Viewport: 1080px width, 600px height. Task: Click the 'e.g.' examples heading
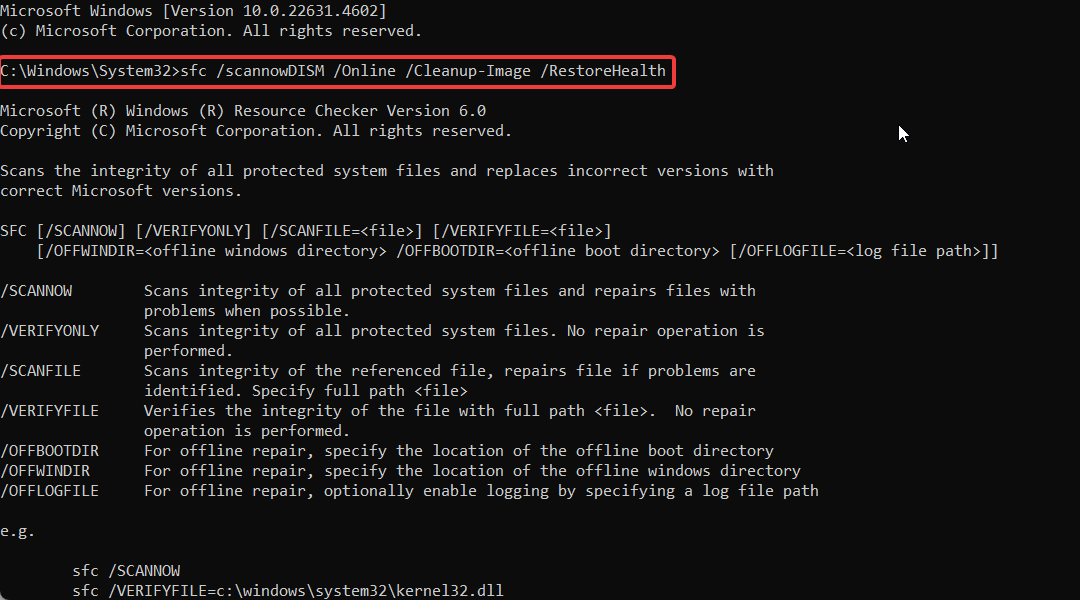(17, 531)
